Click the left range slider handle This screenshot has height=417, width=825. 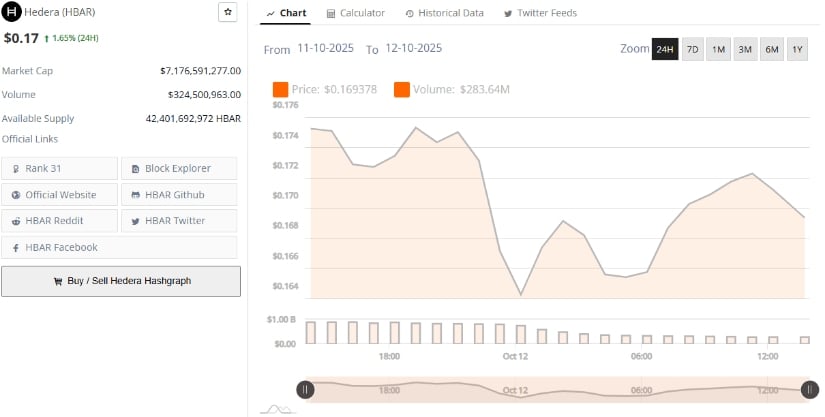click(305, 390)
